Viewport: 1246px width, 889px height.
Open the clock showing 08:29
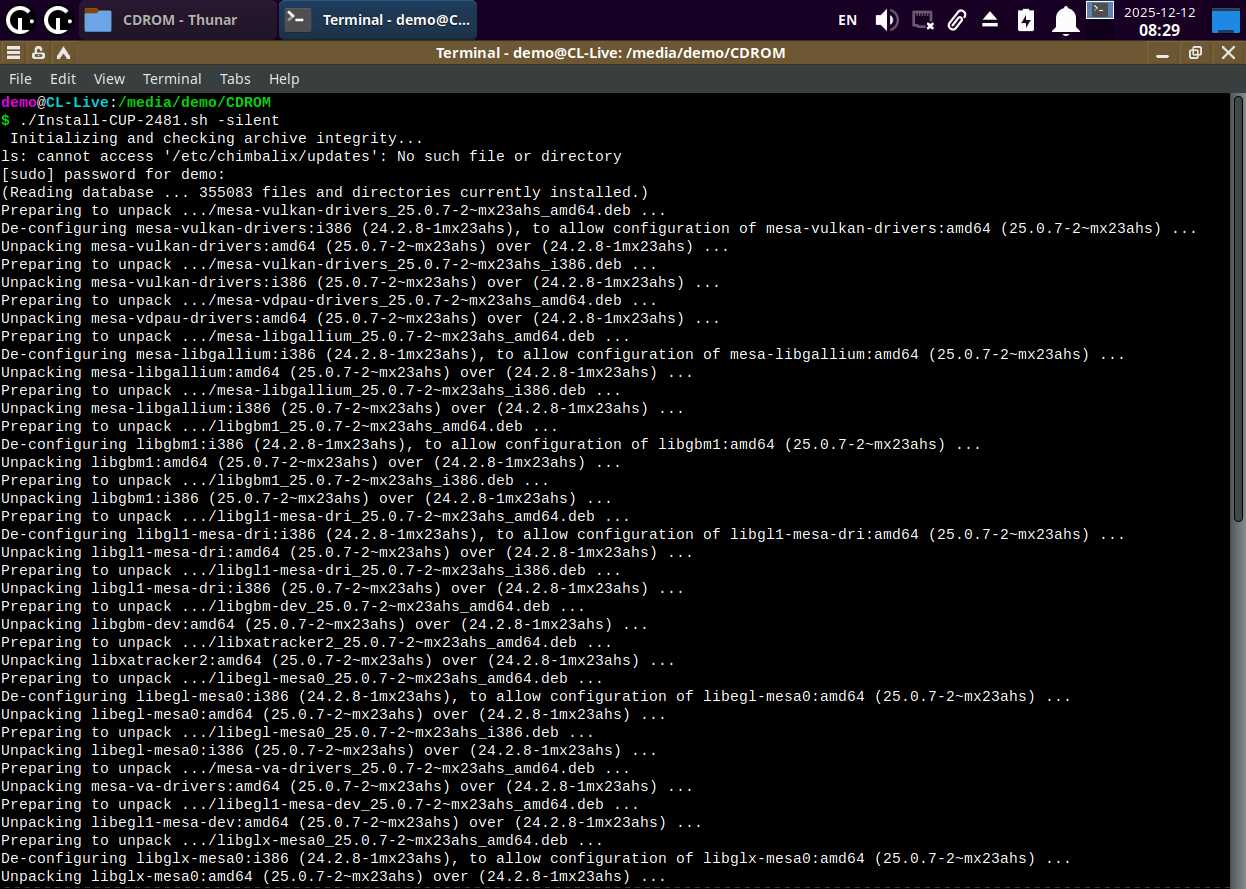point(1159,20)
